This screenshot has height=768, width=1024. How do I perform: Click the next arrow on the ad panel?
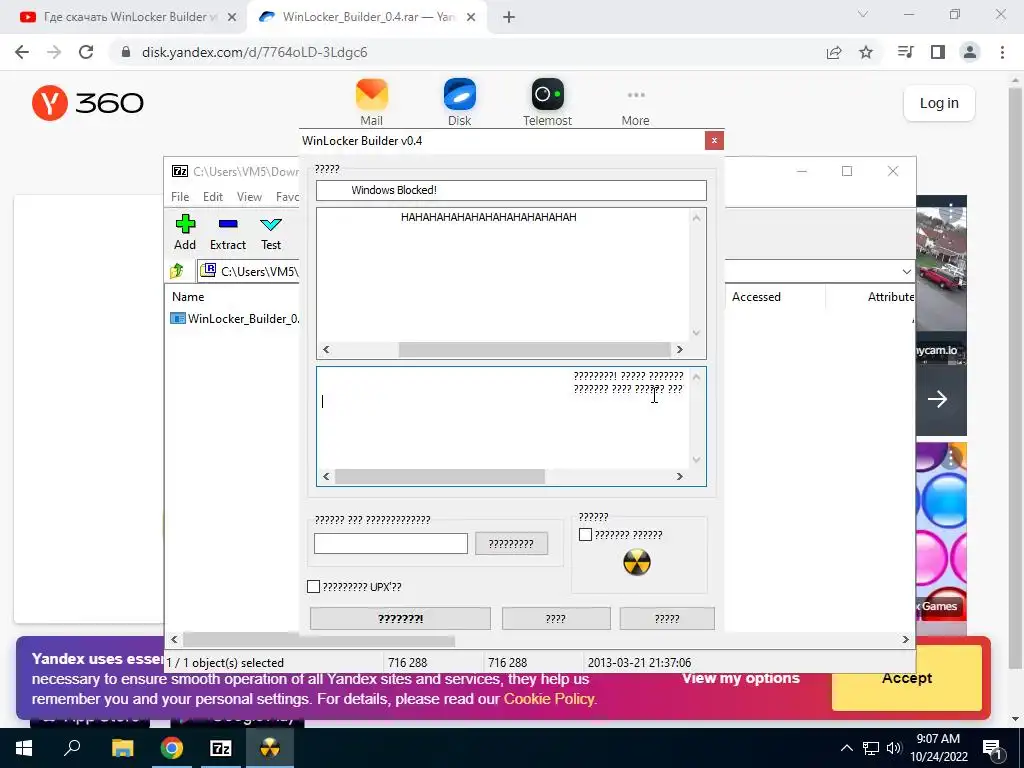[937, 399]
